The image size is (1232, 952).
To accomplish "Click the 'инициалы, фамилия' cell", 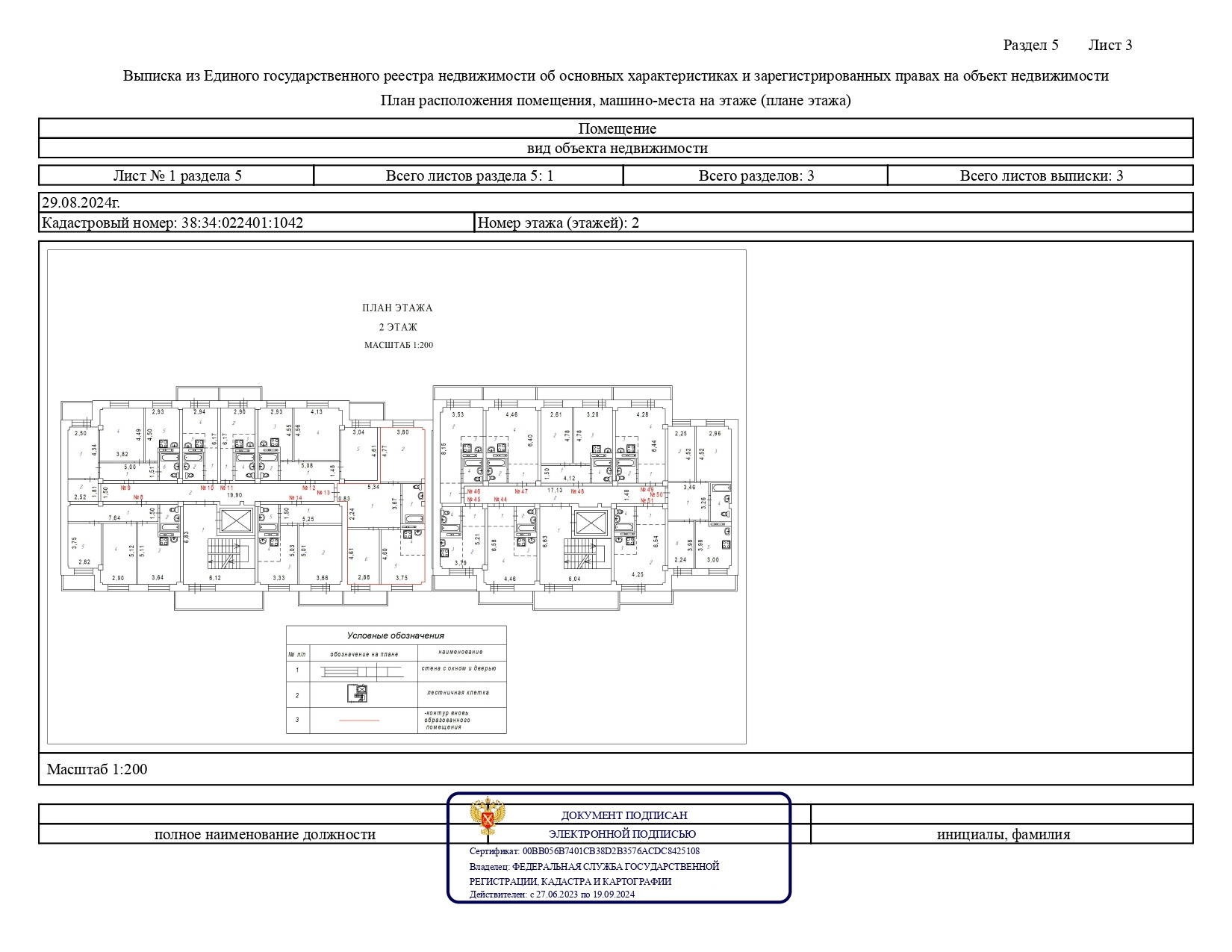I will pos(1004,834).
